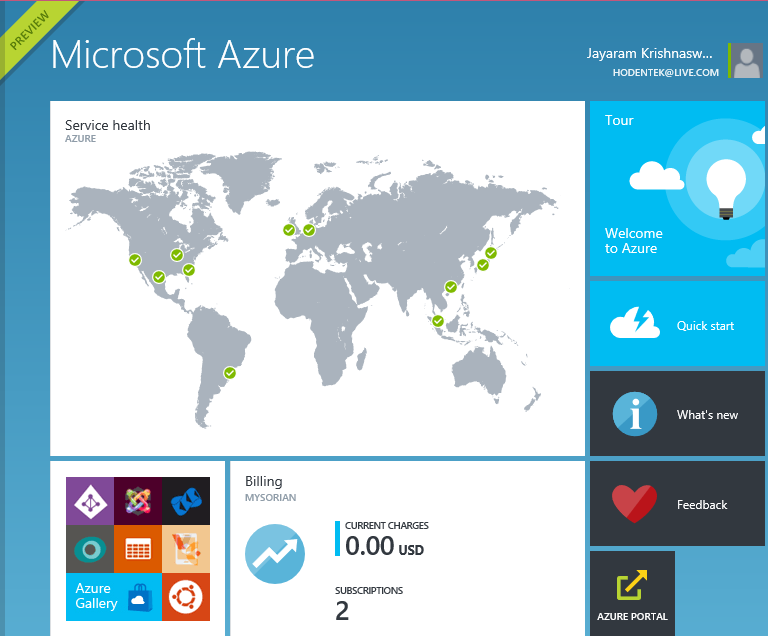Click the MYSORIAN subscription name
The height and width of the screenshot is (636, 768).
[270, 498]
